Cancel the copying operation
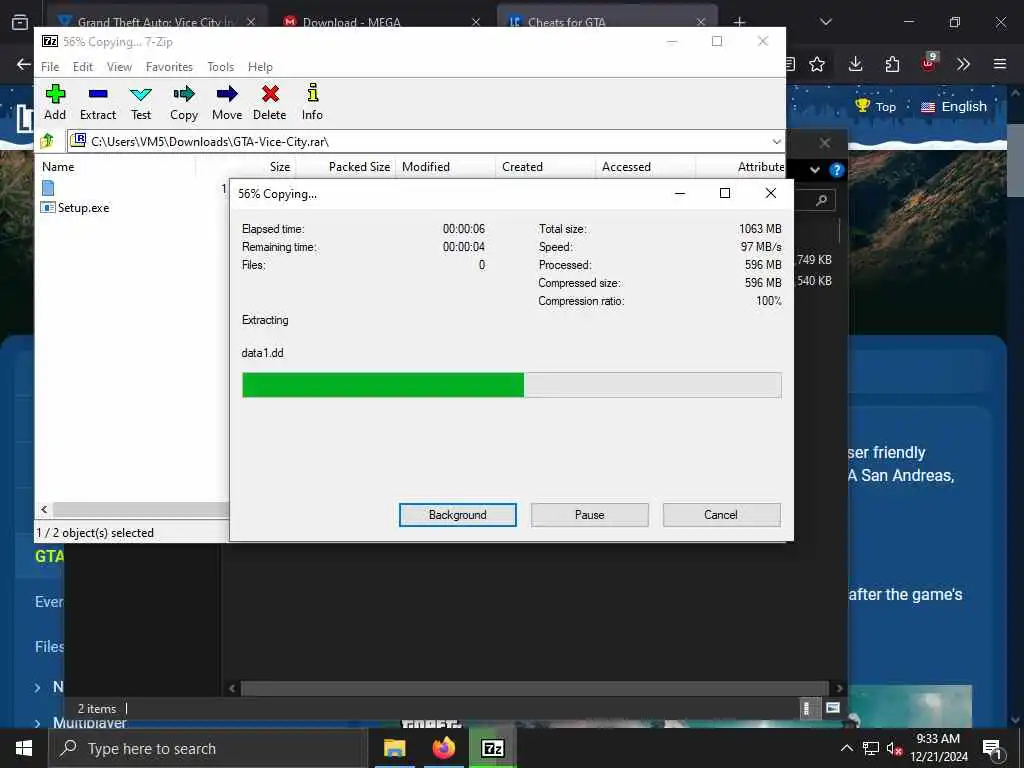This screenshot has width=1024, height=768. 721,515
